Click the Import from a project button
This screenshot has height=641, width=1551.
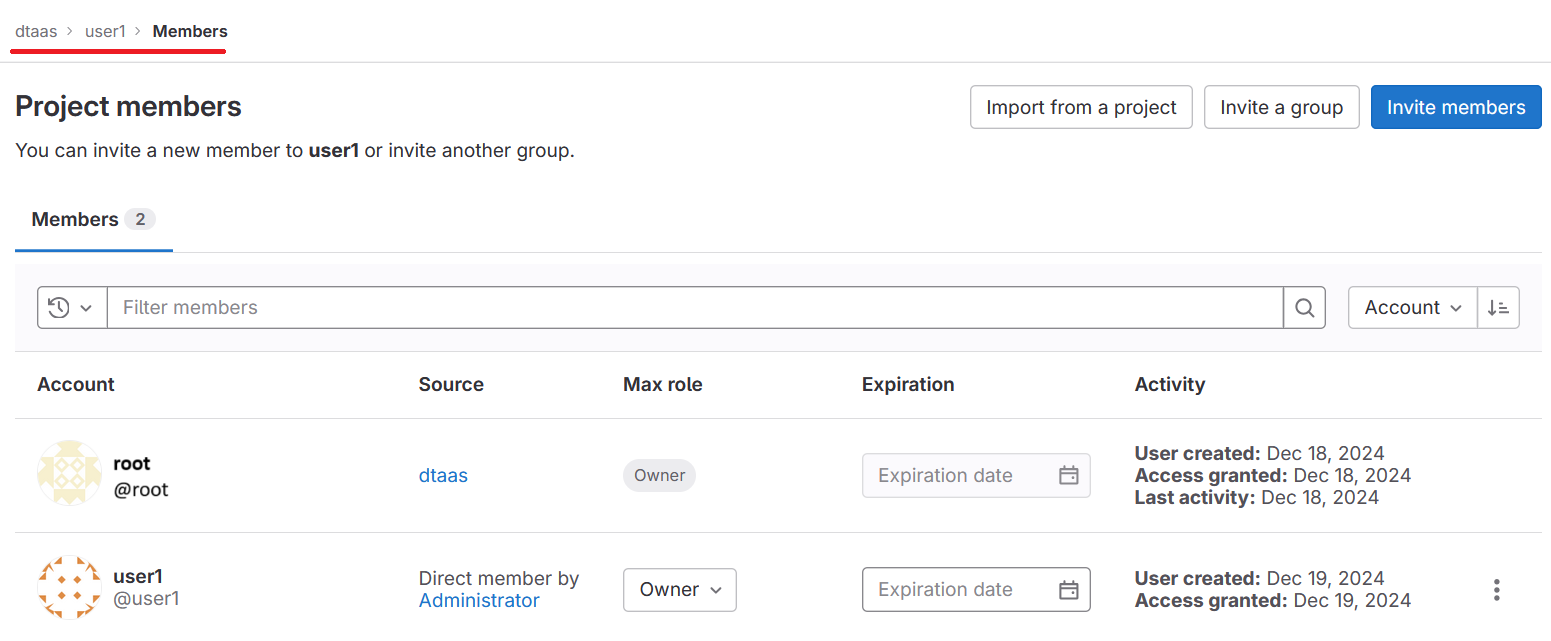(1080, 107)
